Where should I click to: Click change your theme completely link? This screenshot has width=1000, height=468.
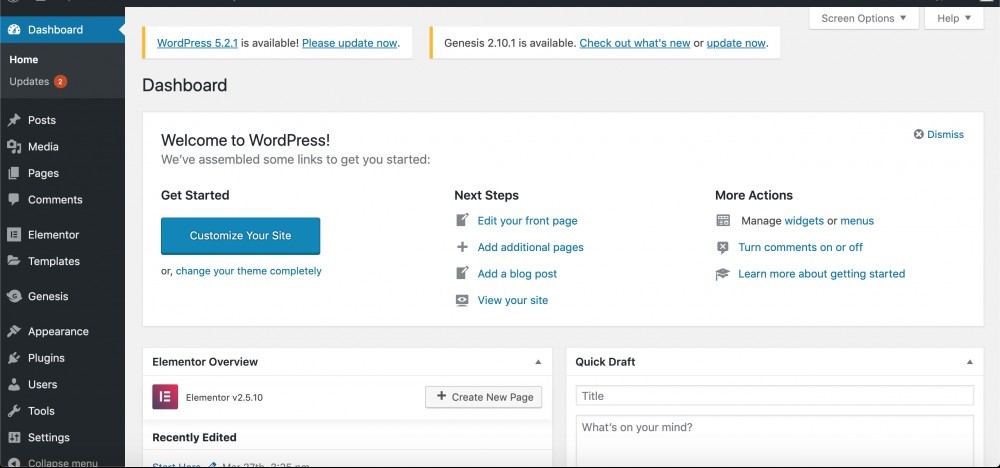249,271
